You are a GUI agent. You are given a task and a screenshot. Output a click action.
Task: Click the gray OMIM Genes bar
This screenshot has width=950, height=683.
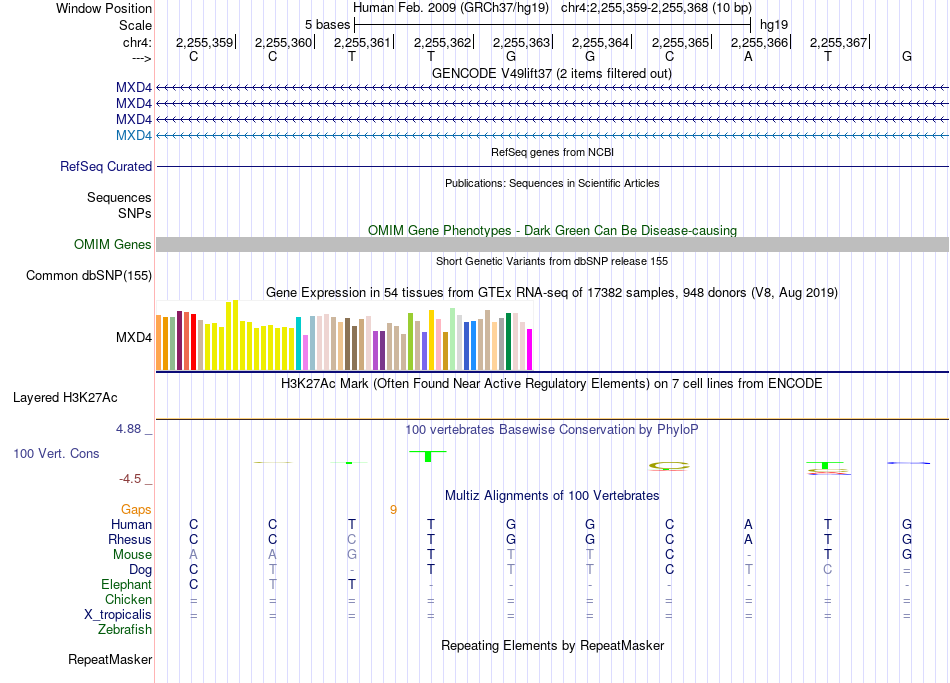(x=552, y=244)
